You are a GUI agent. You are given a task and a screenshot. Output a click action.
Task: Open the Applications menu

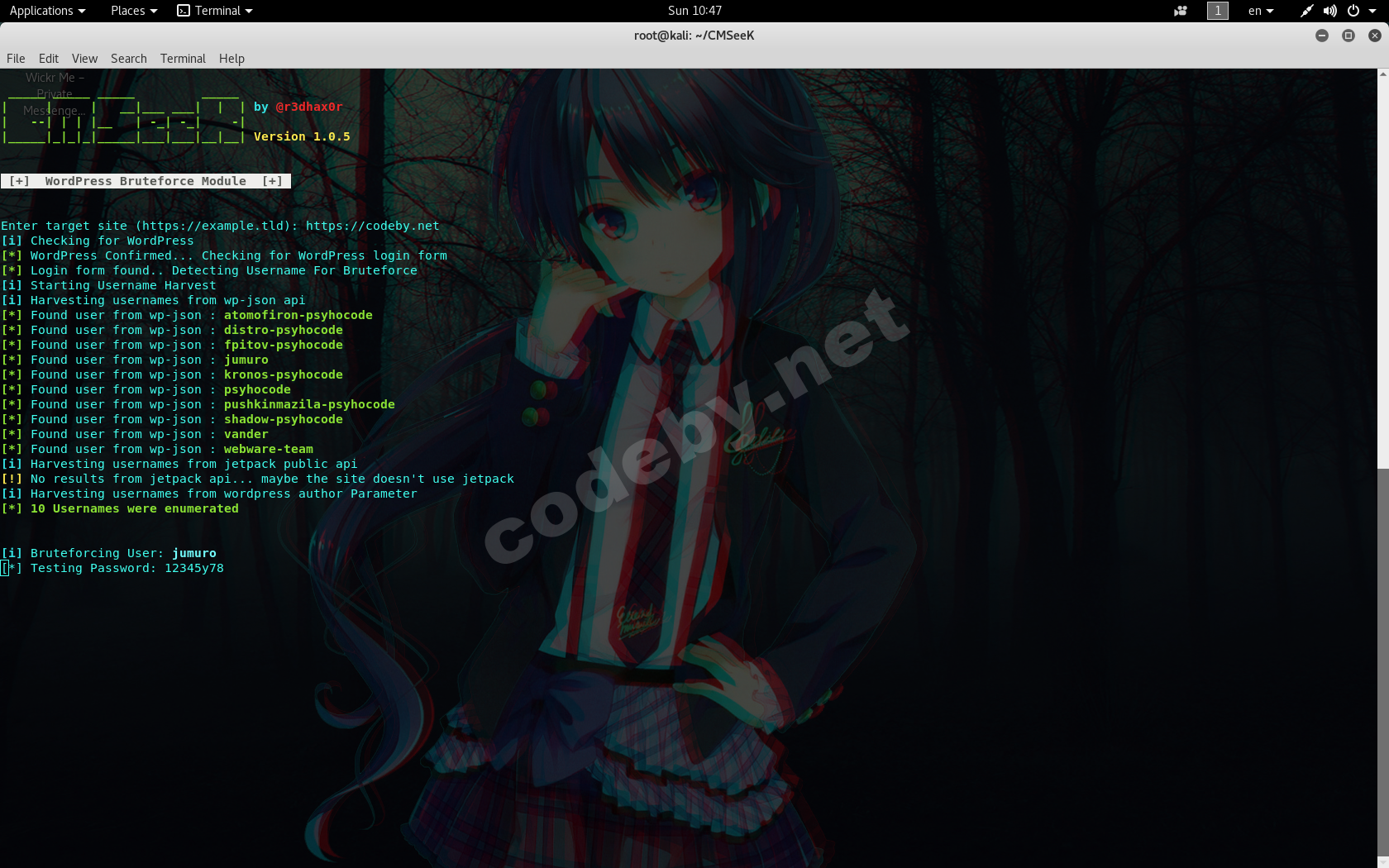coord(47,11)
